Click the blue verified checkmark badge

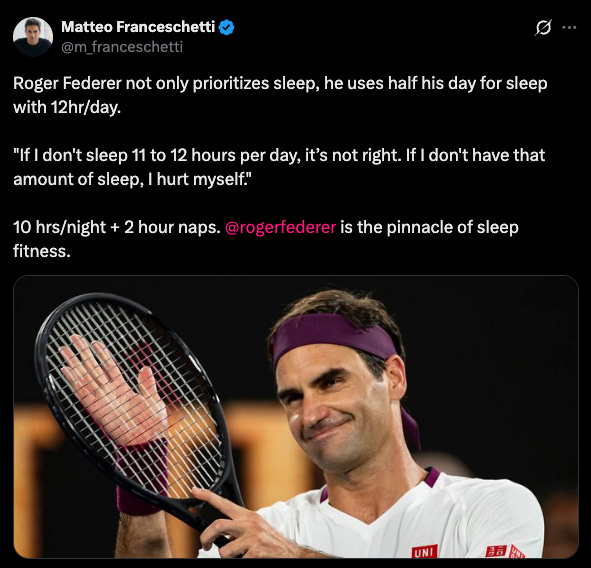pos(227,28)
